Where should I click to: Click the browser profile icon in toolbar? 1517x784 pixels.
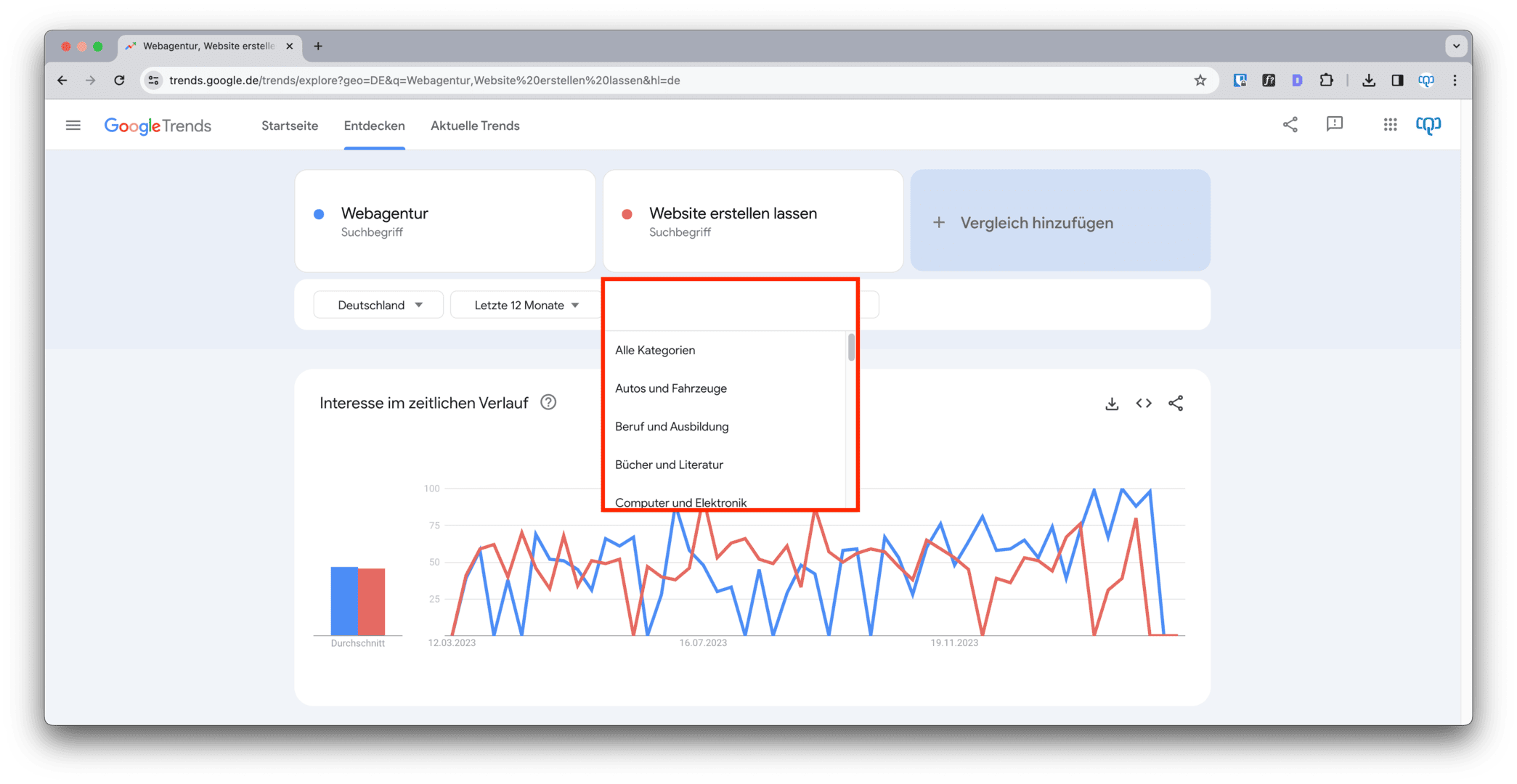pyautogui.click(x=1426, y=81)
